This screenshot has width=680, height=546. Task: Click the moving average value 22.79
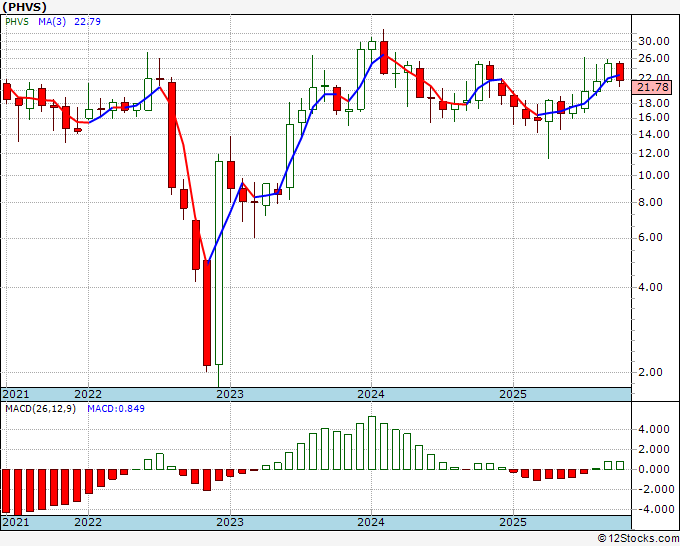pyautogui.click(x=87, y=21)
